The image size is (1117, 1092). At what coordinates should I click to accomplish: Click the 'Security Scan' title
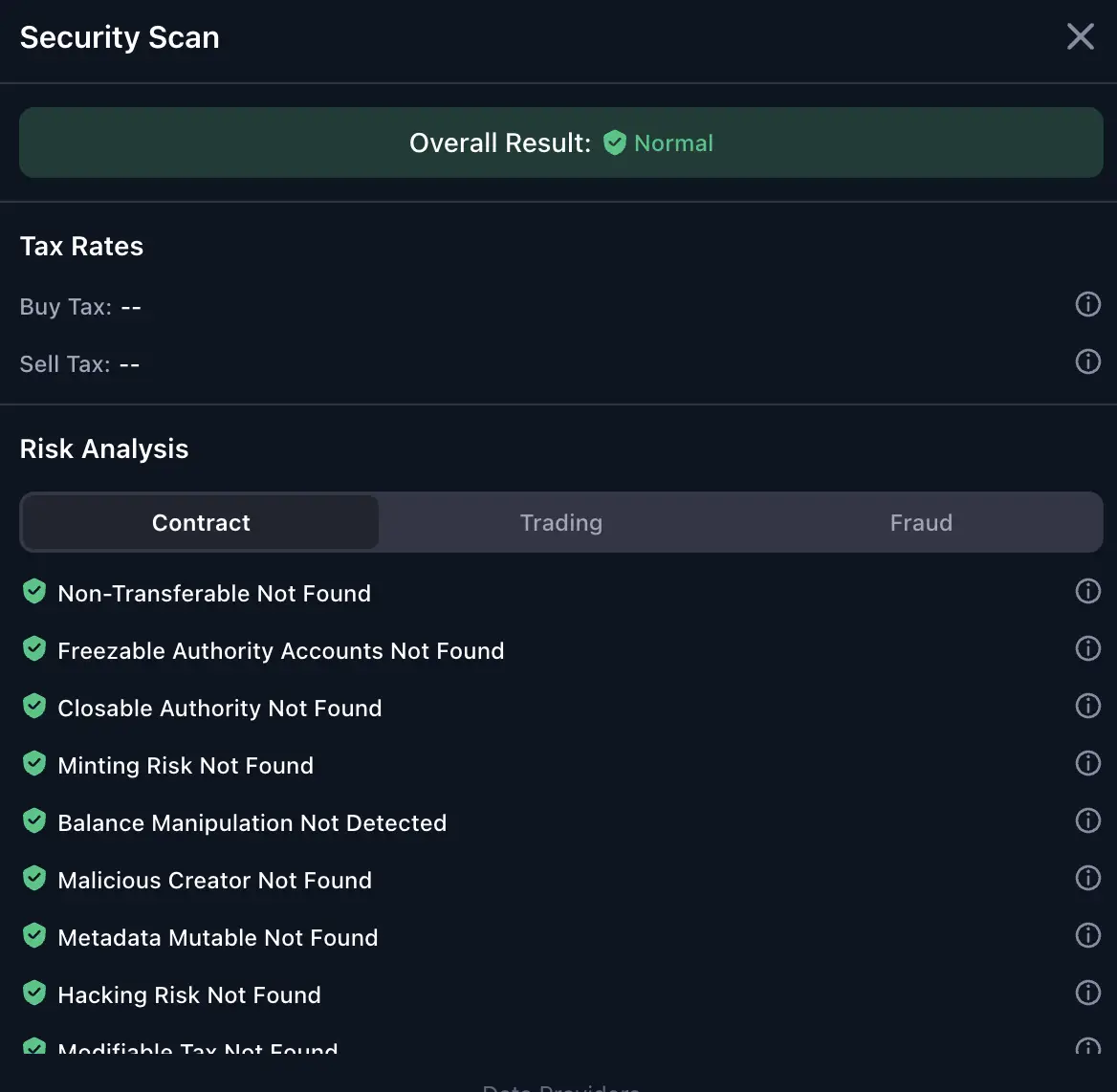120,37
